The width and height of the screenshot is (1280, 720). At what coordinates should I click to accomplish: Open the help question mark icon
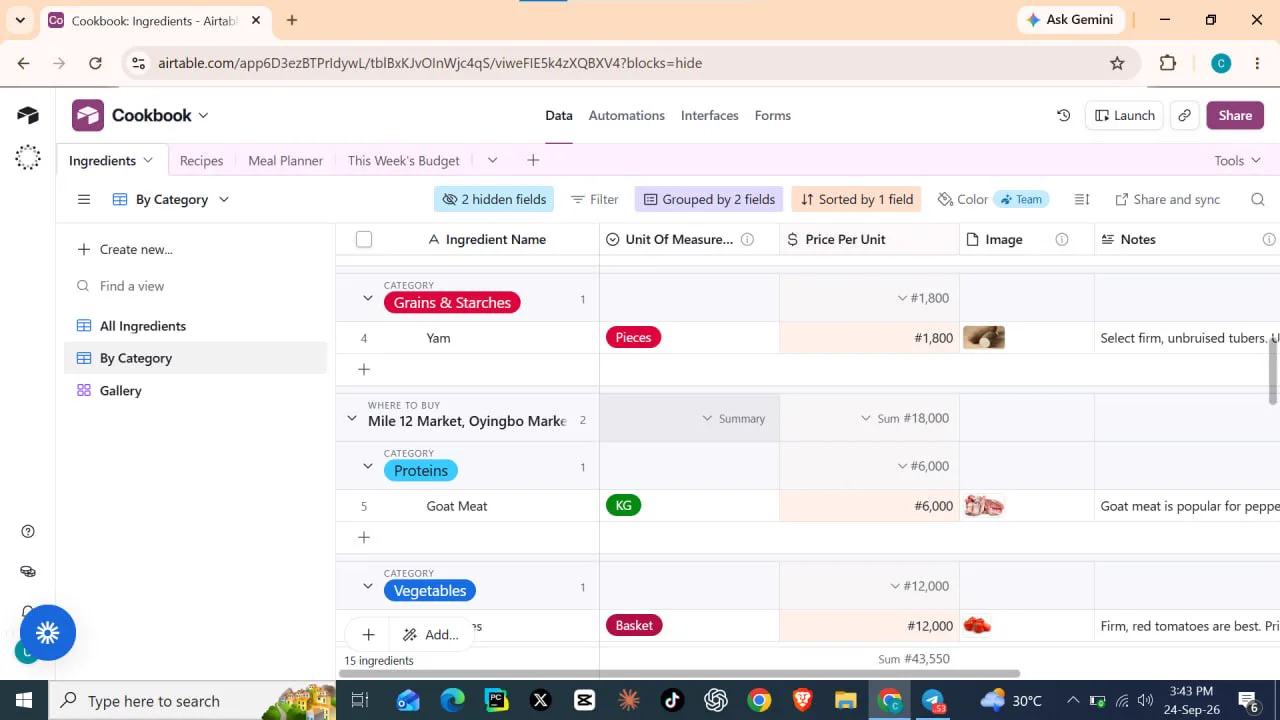click(28, 531)
